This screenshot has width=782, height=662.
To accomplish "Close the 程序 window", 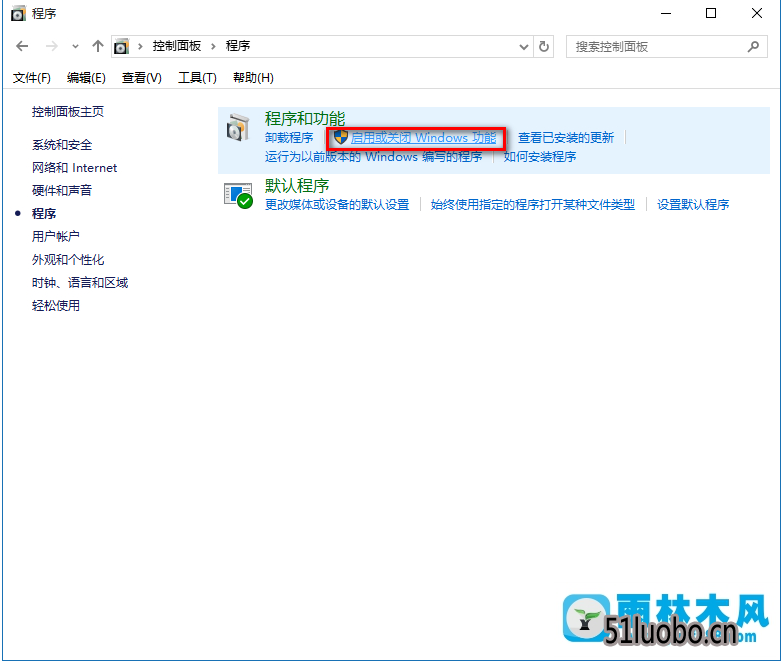I will tap(757, 13).
